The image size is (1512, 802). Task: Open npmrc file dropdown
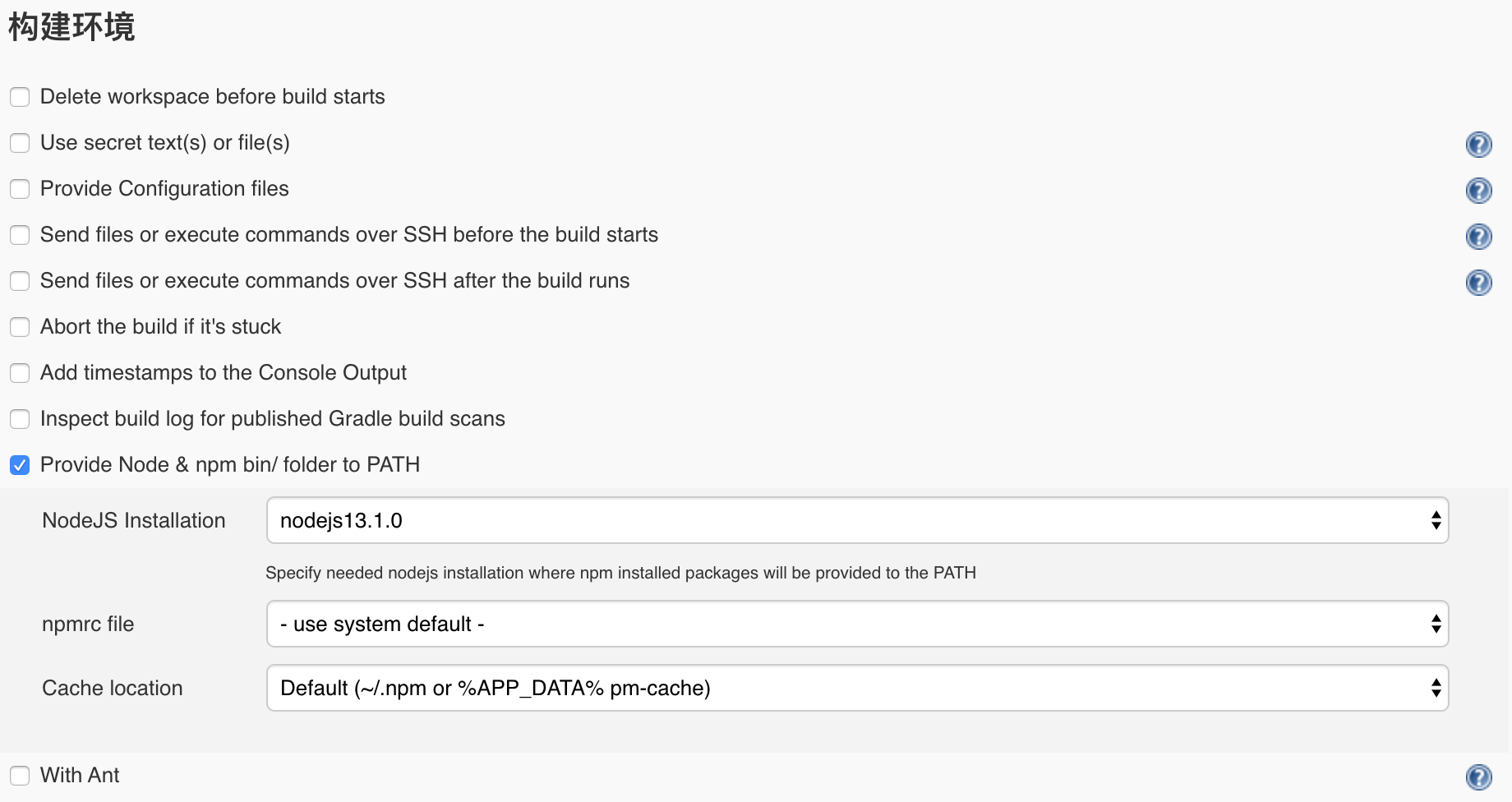(x=857, y=624)
